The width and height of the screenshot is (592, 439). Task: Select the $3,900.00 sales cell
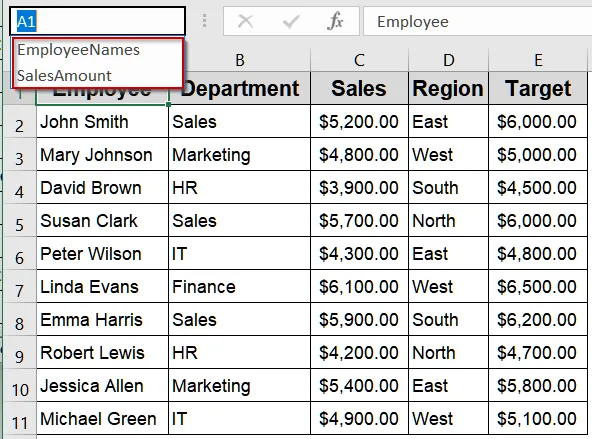pyautogui.click(x=359, y=188)
